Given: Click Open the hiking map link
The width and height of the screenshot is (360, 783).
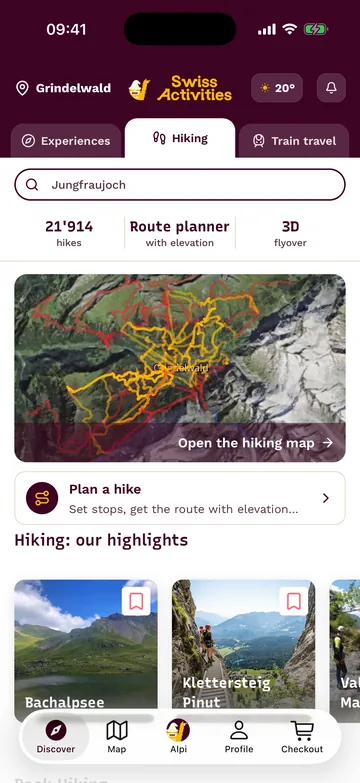Looking at the screenshot, I should (255, 443).
